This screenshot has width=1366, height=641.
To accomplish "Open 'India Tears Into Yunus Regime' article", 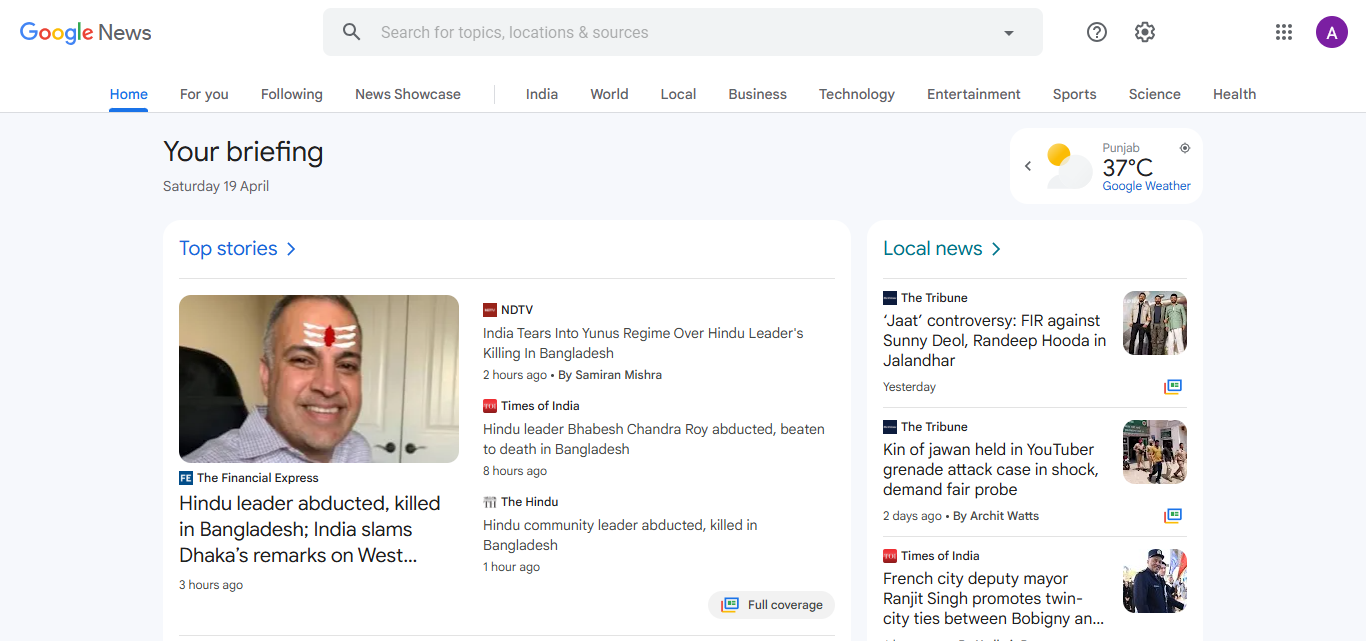I will pos(643,343).
